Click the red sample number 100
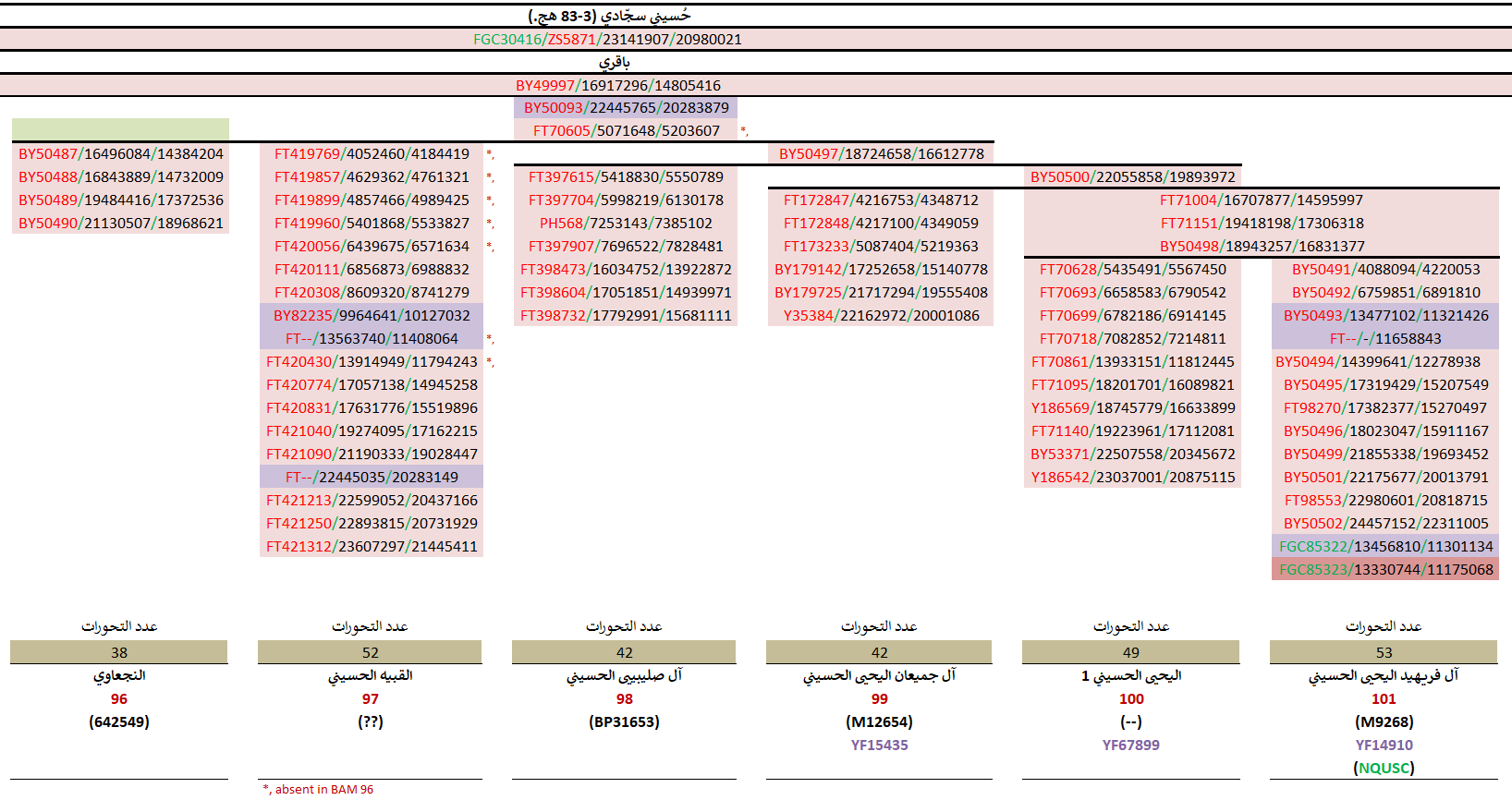Viewport: 1512px width, 800px height. click(1130, 699)
